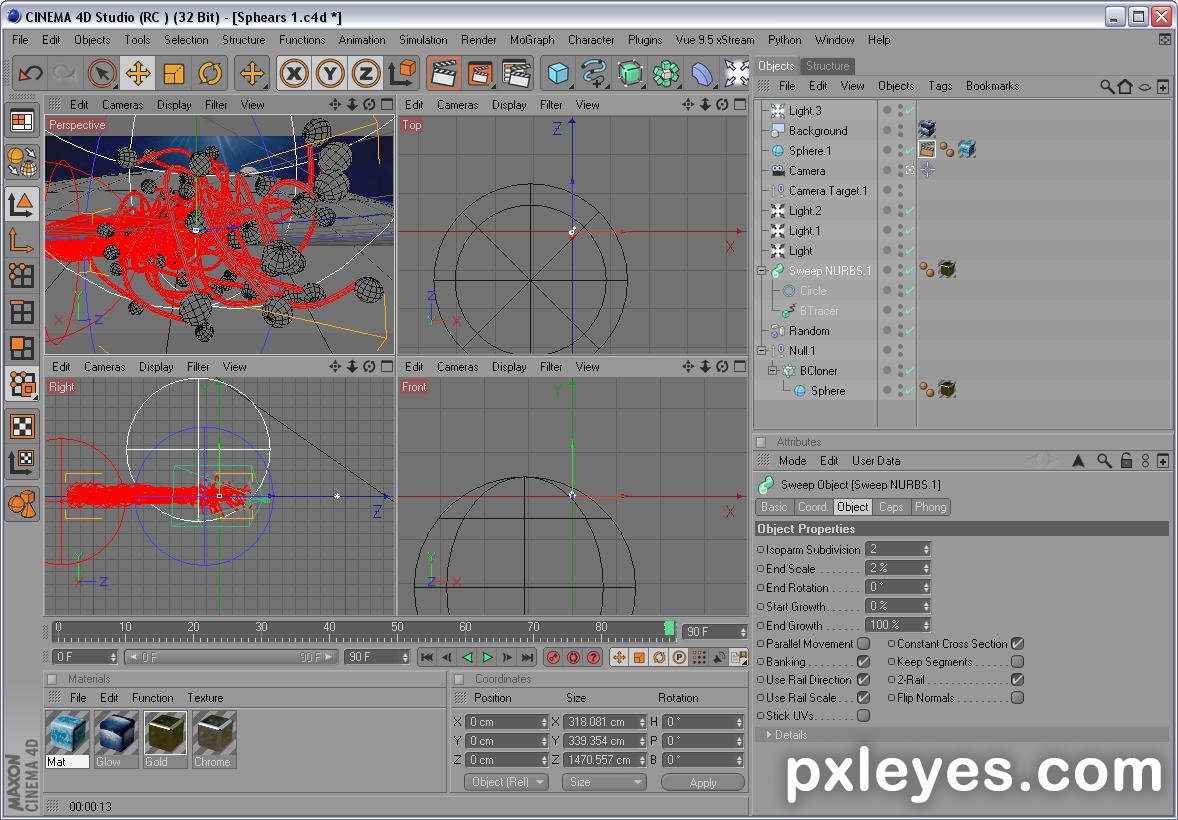The width and height of the screenshot is (1178, 820).
Task: Toggle the Y-axis lock icon
Action: pos(330,74)
